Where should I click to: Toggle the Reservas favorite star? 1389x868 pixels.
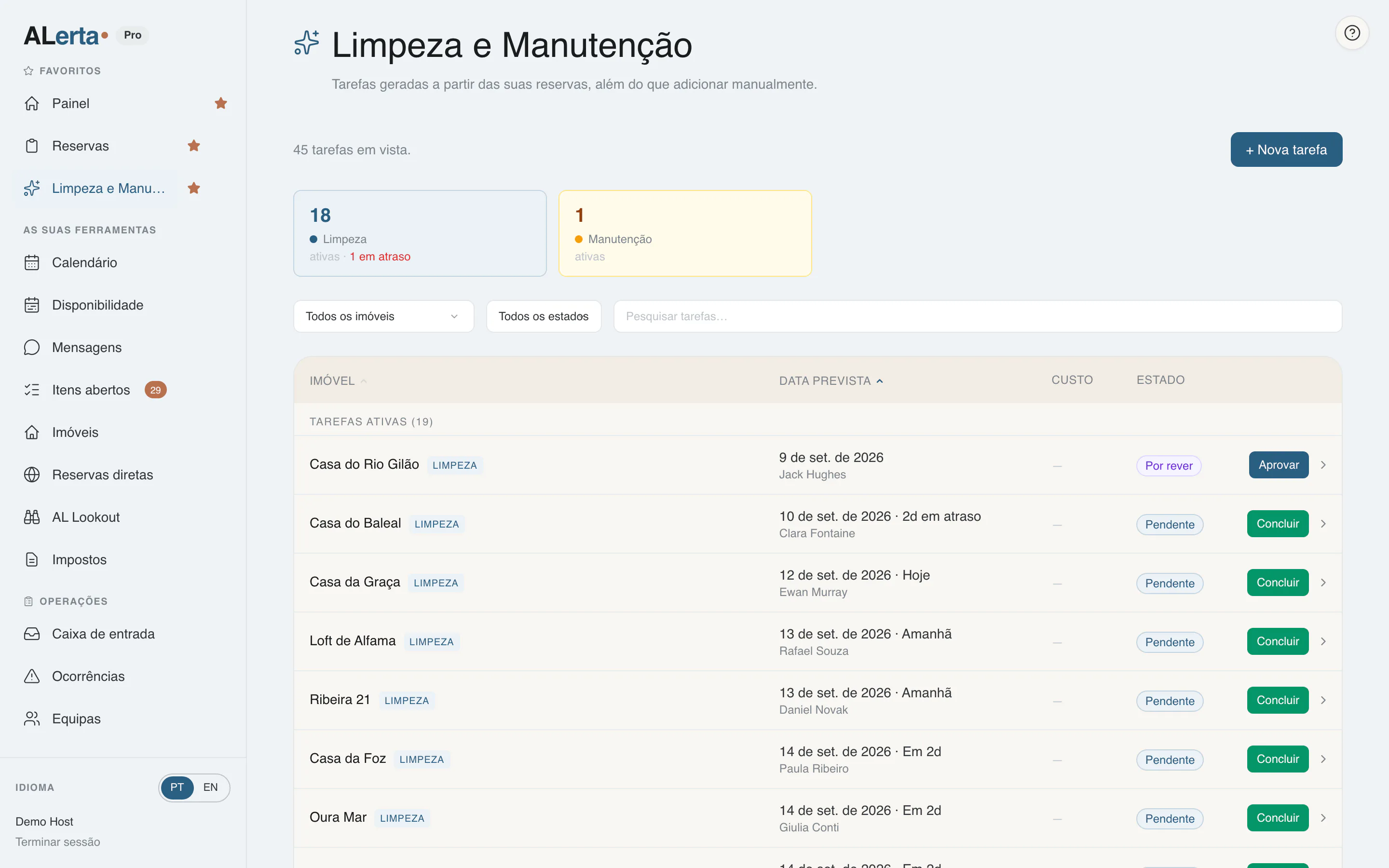pos(194,146)
